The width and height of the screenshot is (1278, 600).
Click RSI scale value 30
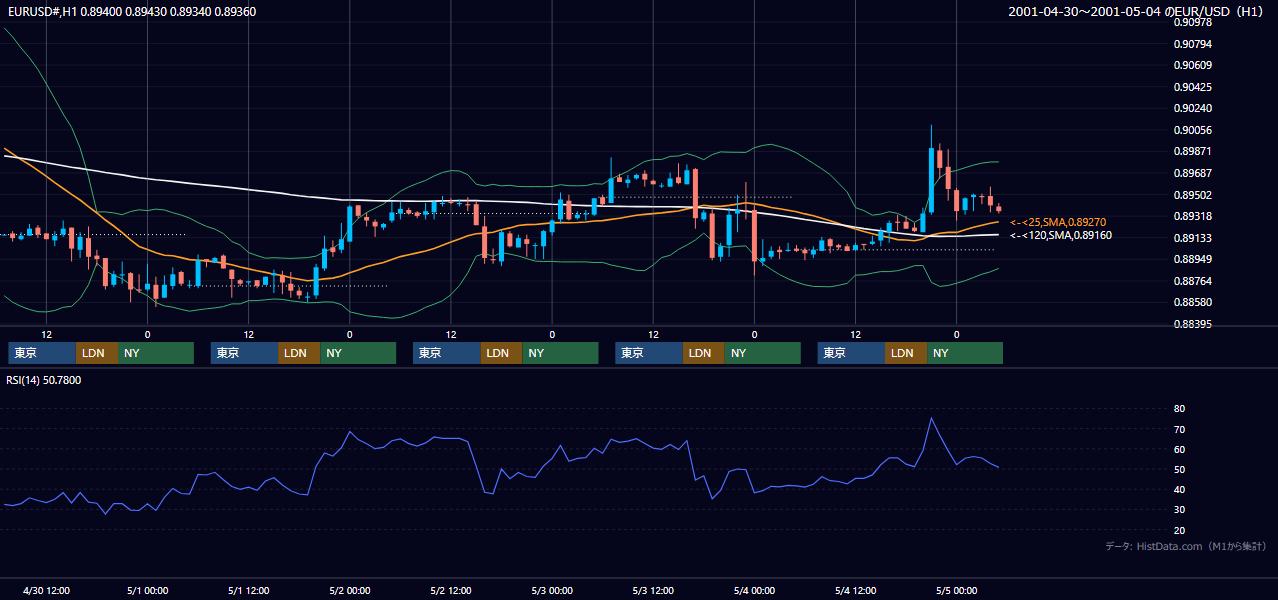(x=1179, y=510)
